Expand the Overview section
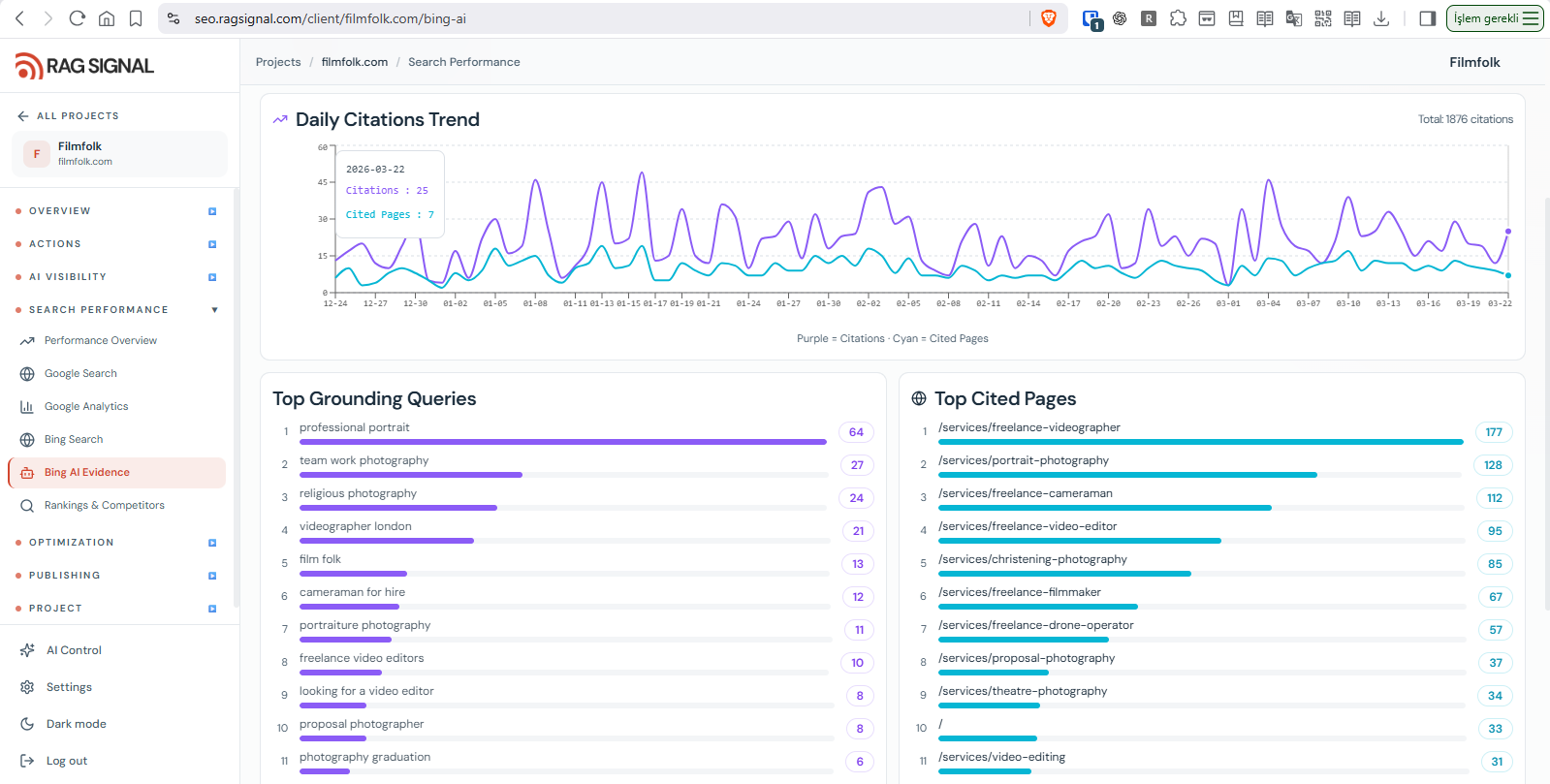The image size is (1550, 784). (116, 210)
